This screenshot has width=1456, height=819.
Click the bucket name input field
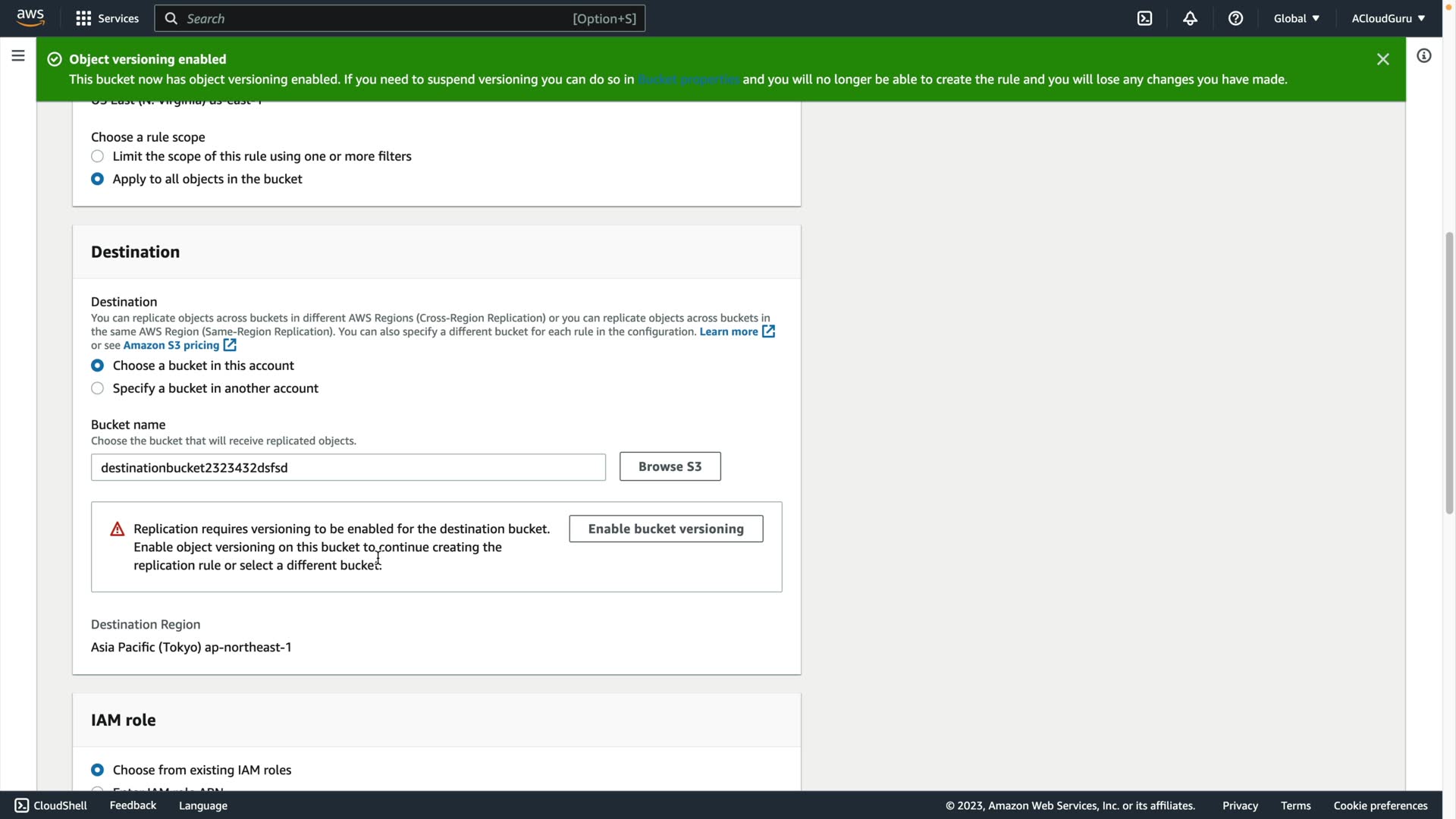[x=348, y=467]
